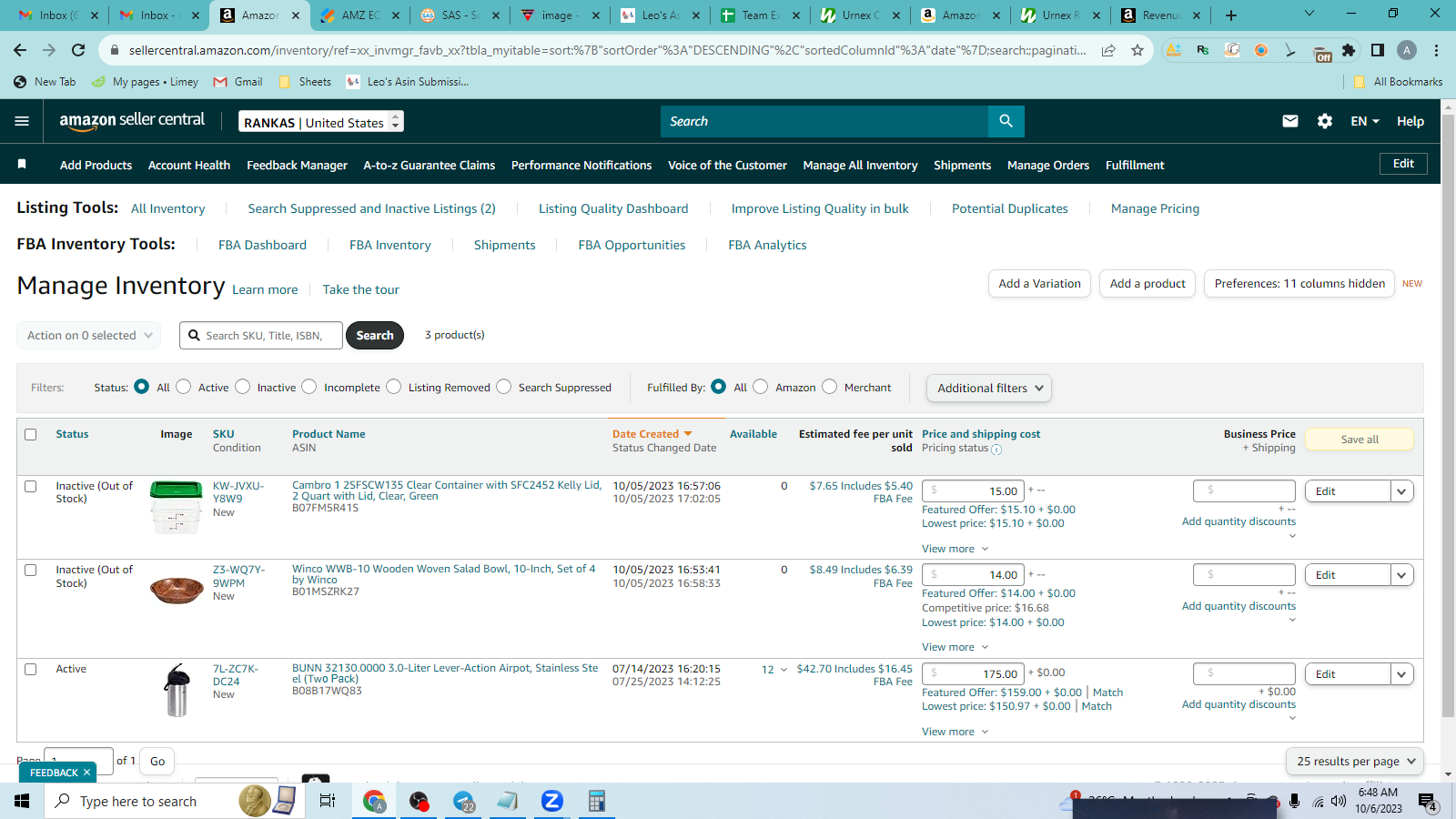Check the Cambro container row checkbox

[31, 486]
